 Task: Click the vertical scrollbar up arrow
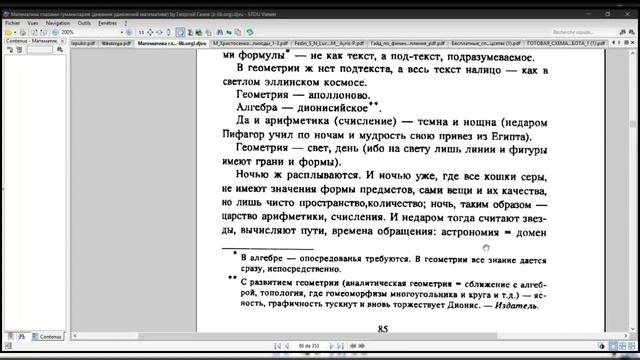click(x=633, y=53)
